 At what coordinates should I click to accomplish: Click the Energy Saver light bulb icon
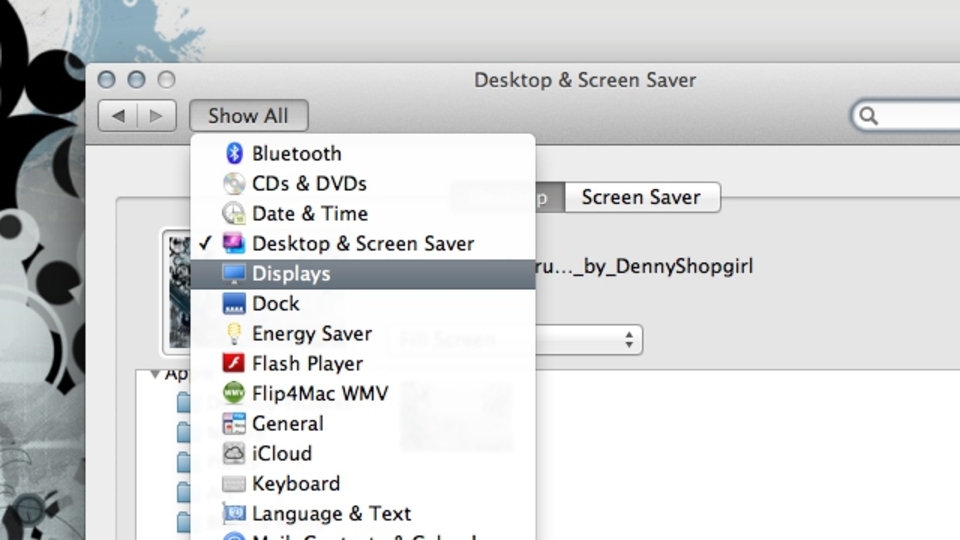234,333
